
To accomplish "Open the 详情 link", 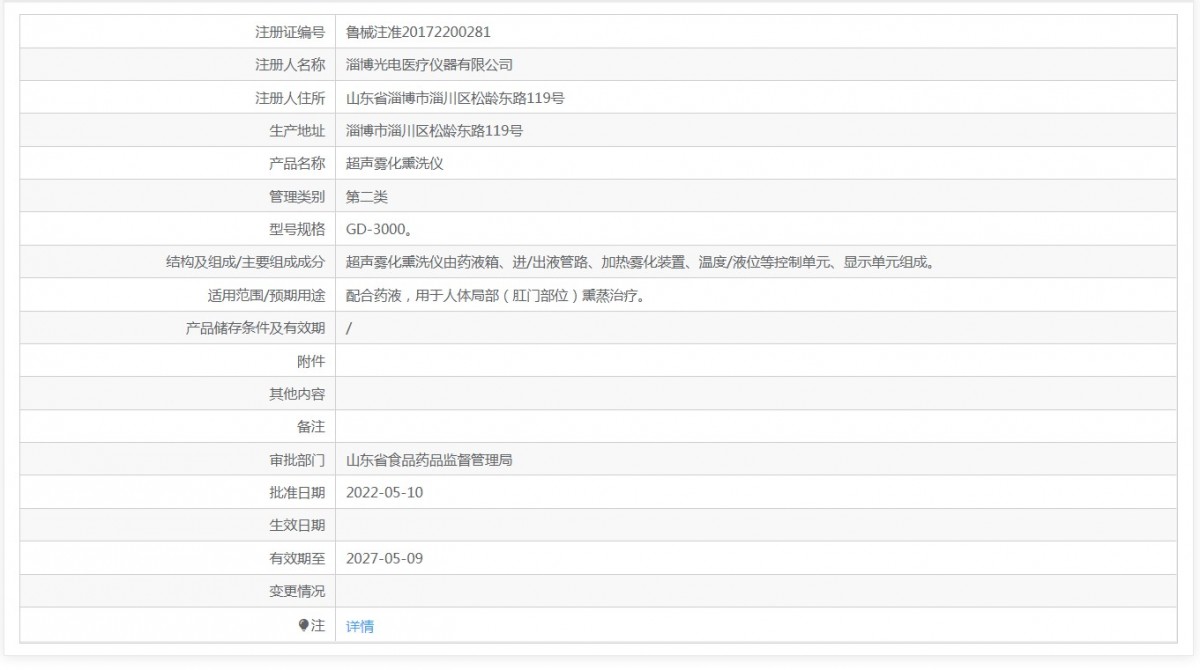I will (x=360, y=626).
